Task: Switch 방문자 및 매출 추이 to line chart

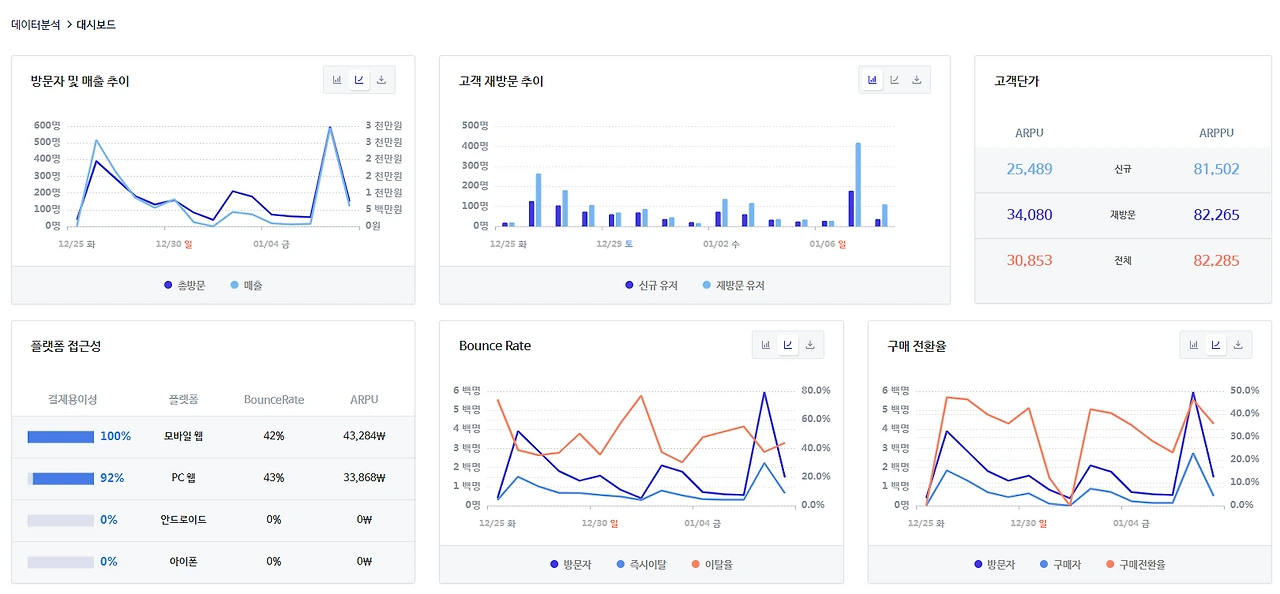Action: coord(359,80)
